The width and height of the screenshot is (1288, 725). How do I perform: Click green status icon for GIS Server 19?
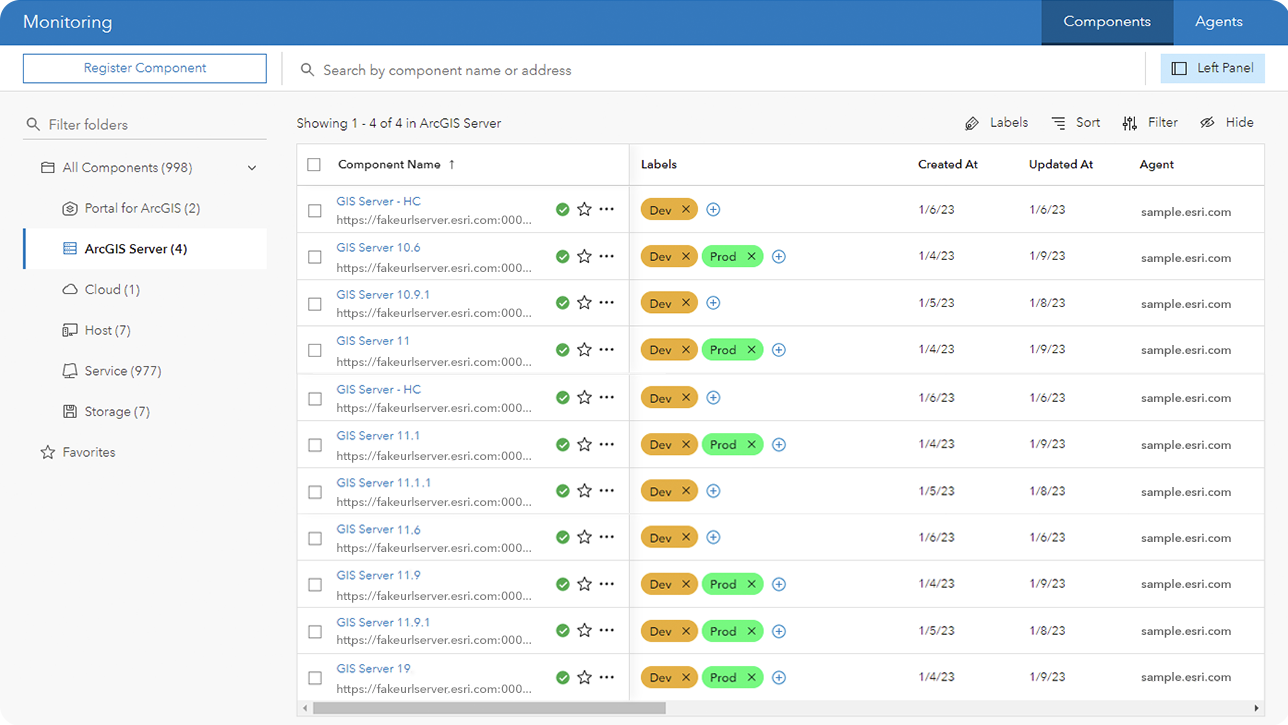(562, 678)
